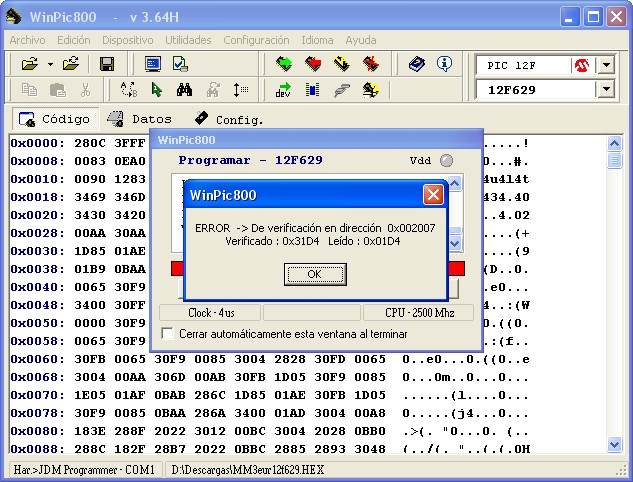Reload the current file with the refresh-folder icon

point(71,64)
